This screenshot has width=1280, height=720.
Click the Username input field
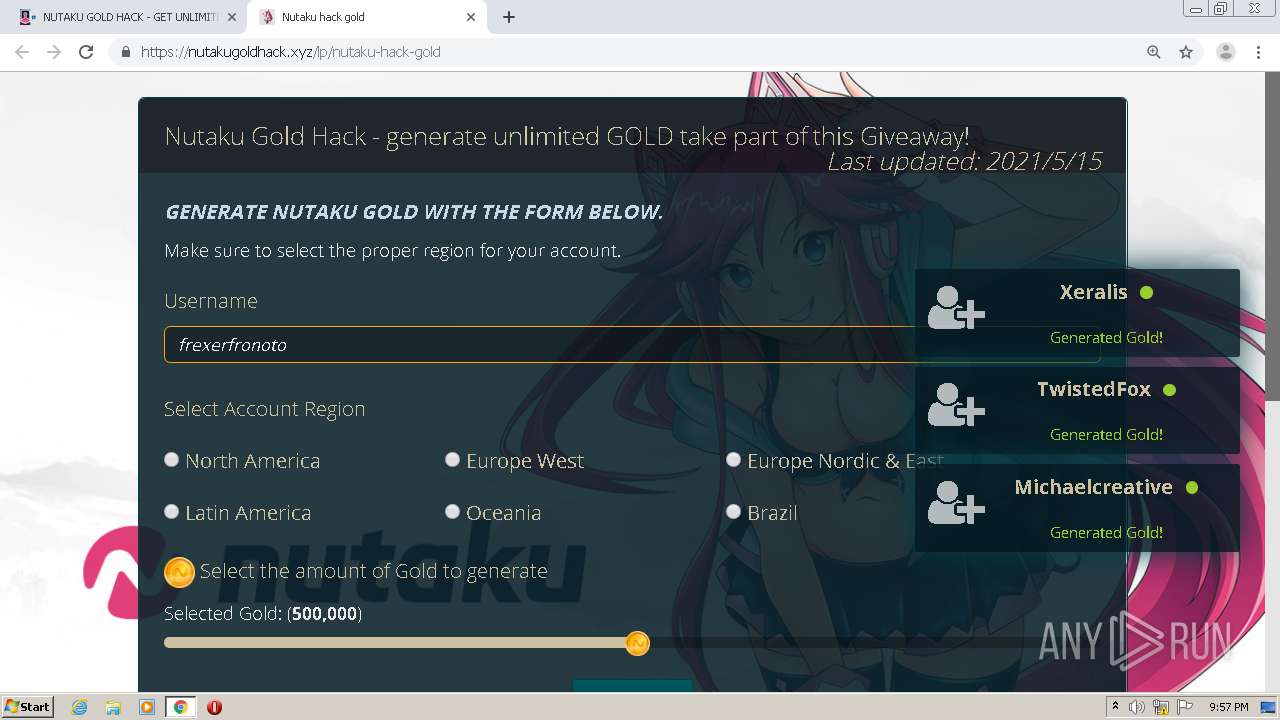pos(632,344)
